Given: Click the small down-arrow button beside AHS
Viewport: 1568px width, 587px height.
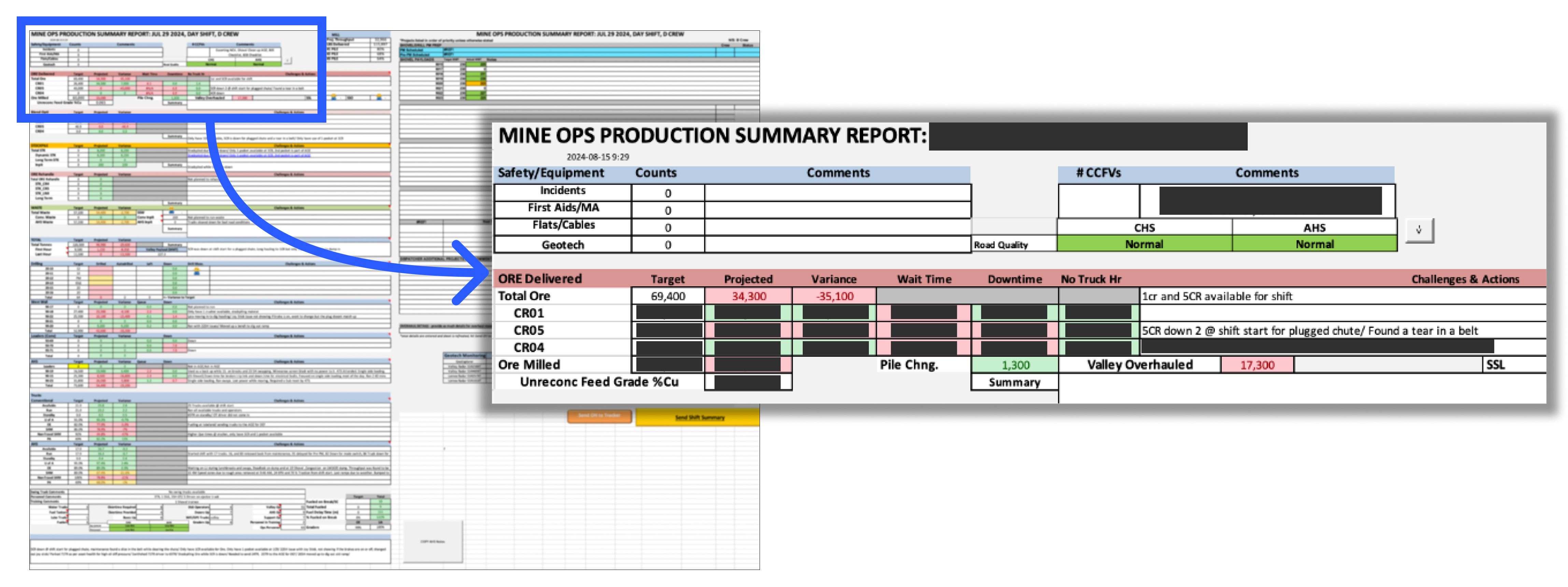Looking at the screenshot, I should point(1419,230).
